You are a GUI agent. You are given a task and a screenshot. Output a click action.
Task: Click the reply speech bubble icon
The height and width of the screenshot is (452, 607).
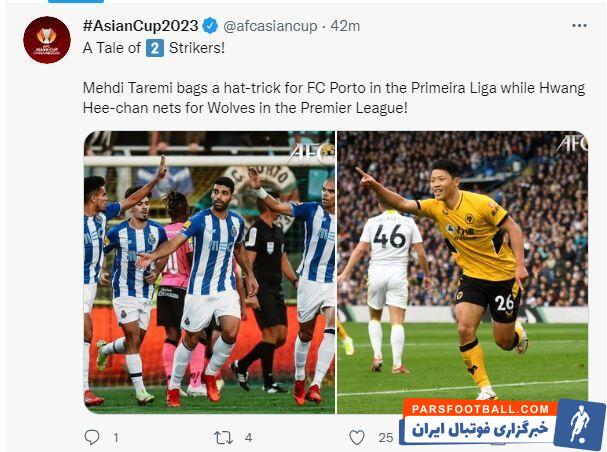point(92,437)
